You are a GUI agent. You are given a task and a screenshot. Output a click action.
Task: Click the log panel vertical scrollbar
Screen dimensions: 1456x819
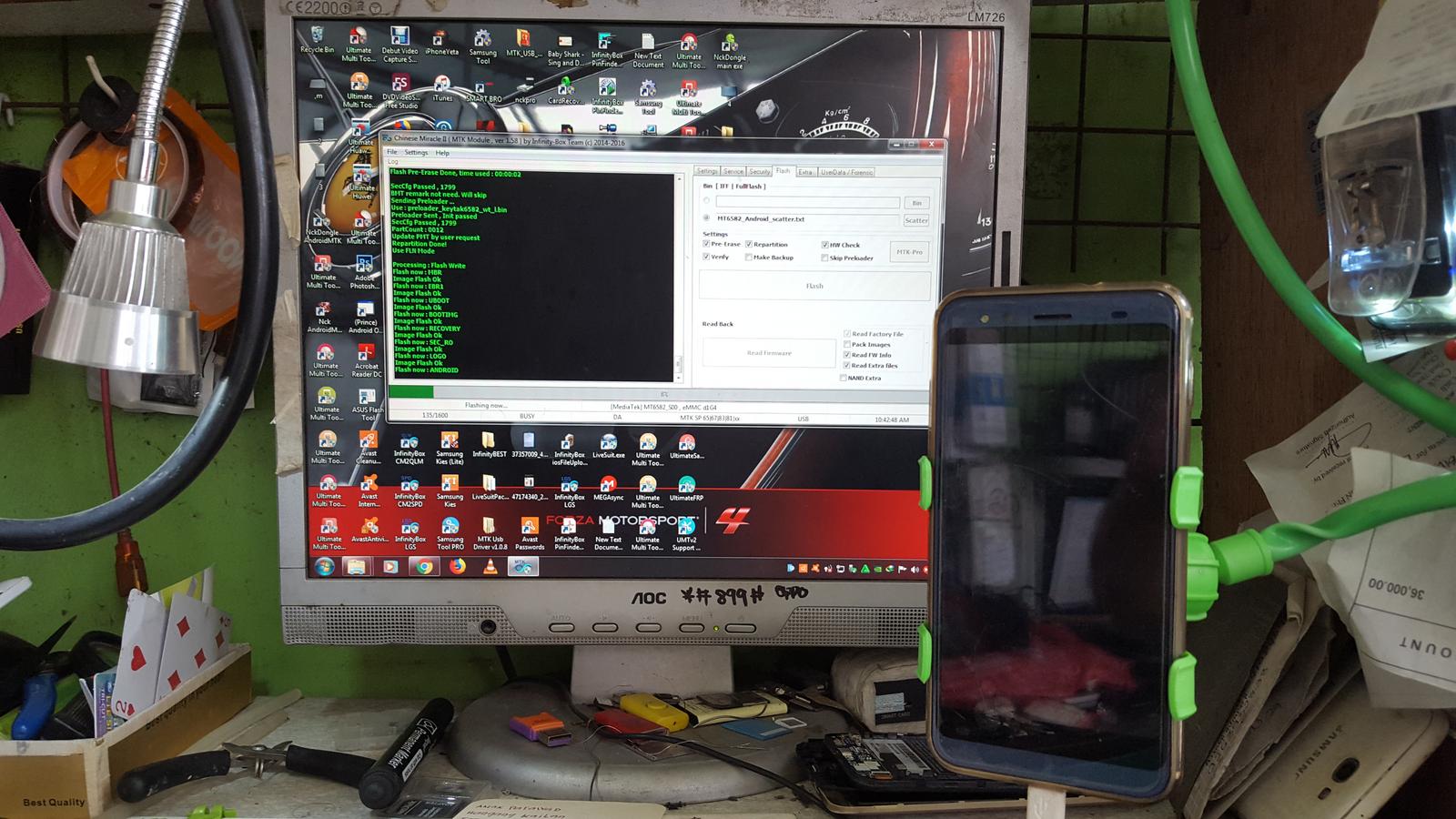tap(678, 277)
